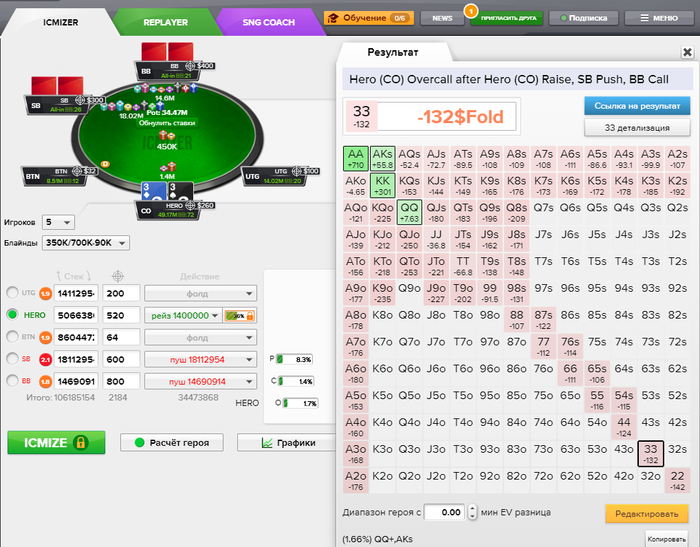This screenshot has height=547, width=700.
Task: Select the BB radio button
Action: (x=12, y=380)
